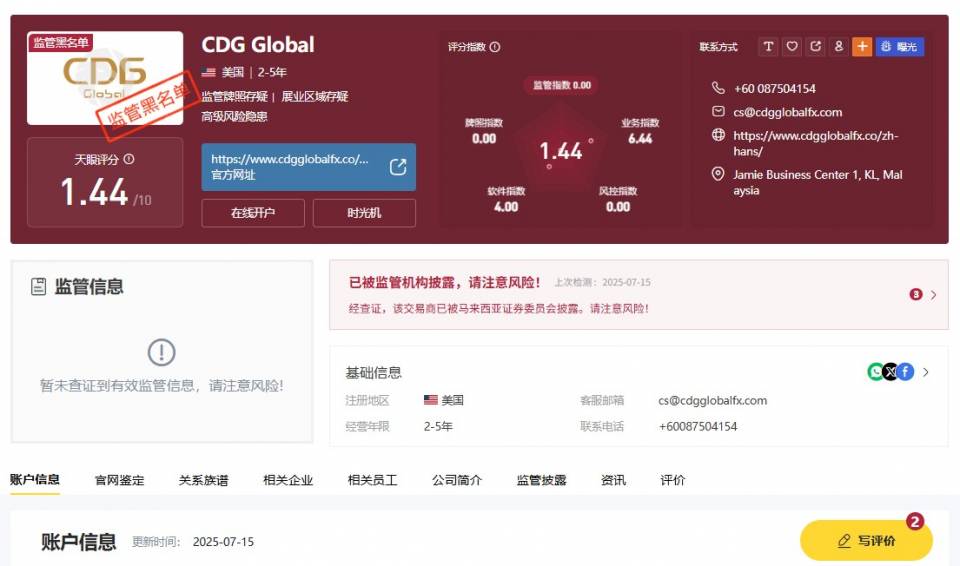Open the 监管披露 tab
The width and height of the screenshot is (960, 566).
542,480
